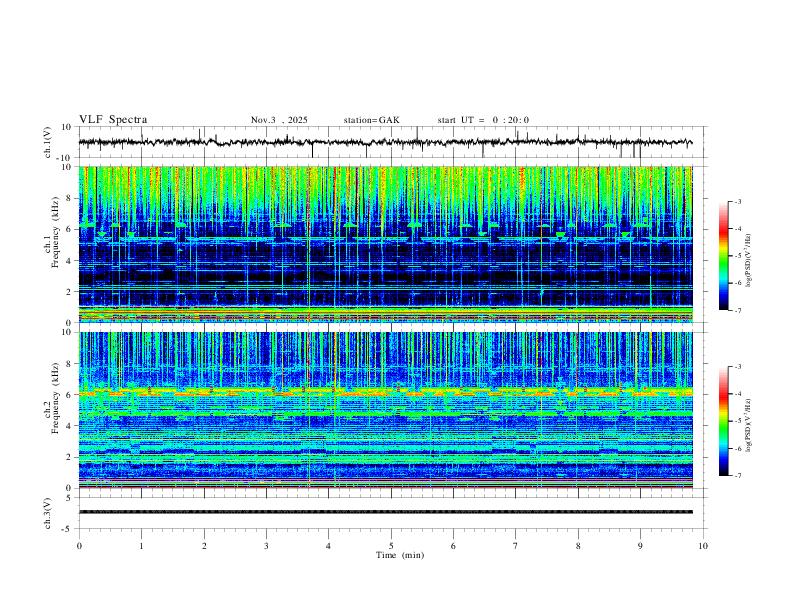This screenshot has height=612, width=792.
Task: Click the "Time (min)" axis title
Action: click(400, 555)
